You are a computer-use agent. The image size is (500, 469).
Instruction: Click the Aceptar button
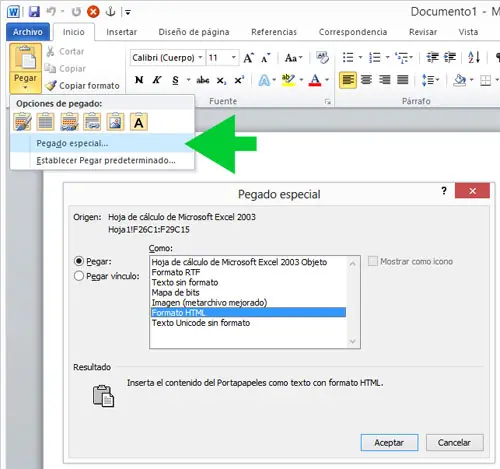389,443
